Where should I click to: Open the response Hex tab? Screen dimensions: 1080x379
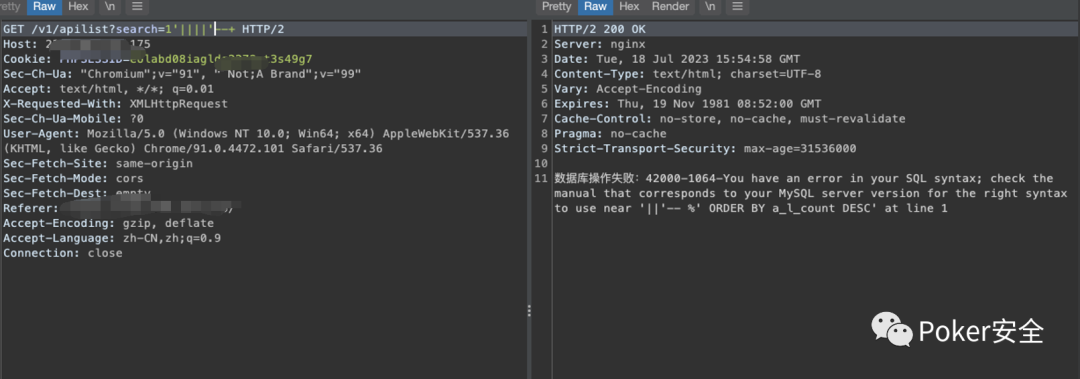pyautogui.click(x=629, y=7)
